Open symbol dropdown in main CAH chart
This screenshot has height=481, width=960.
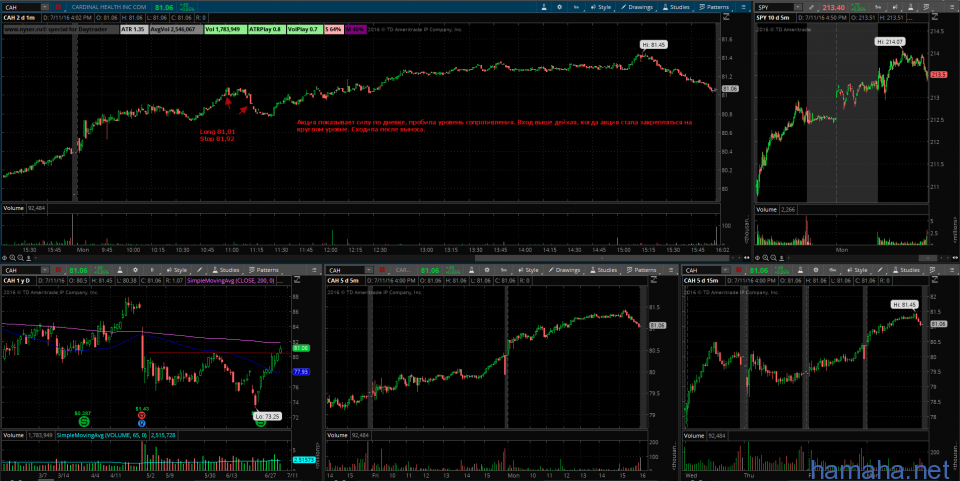click(45, 7)
